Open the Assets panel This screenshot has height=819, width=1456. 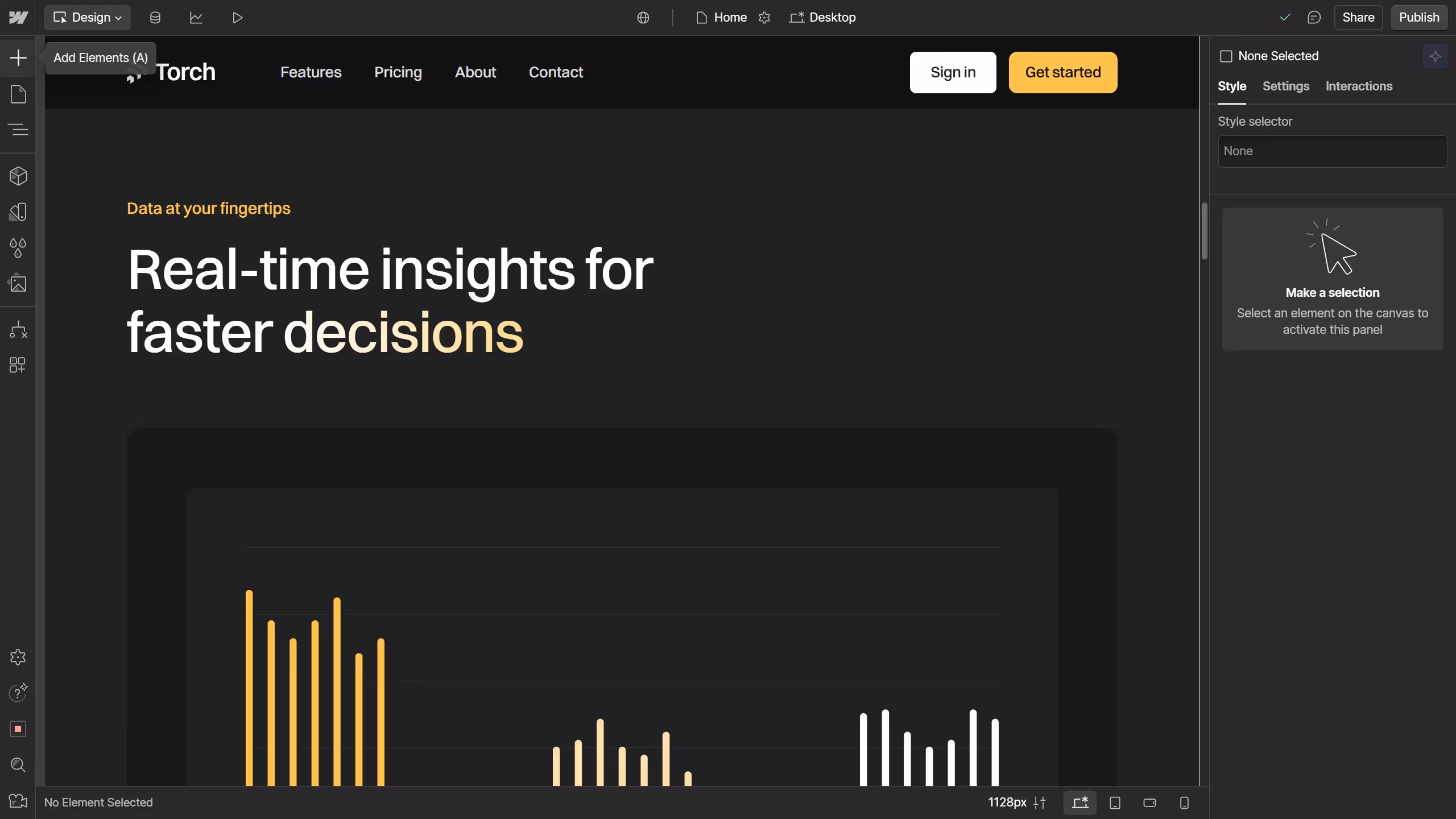(x=18, y=283)
